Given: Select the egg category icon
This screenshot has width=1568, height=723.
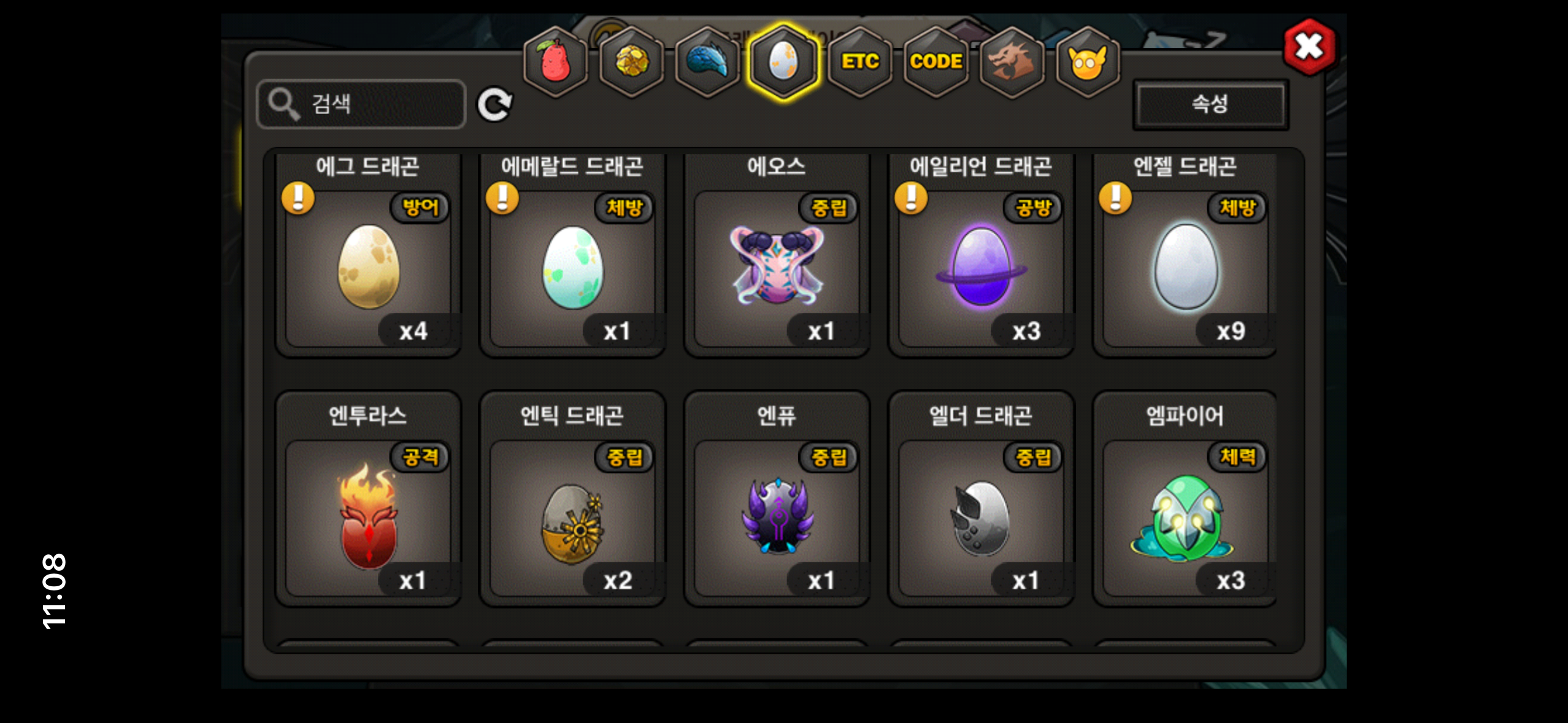Looking at the screenshot, I should [783, 62].
